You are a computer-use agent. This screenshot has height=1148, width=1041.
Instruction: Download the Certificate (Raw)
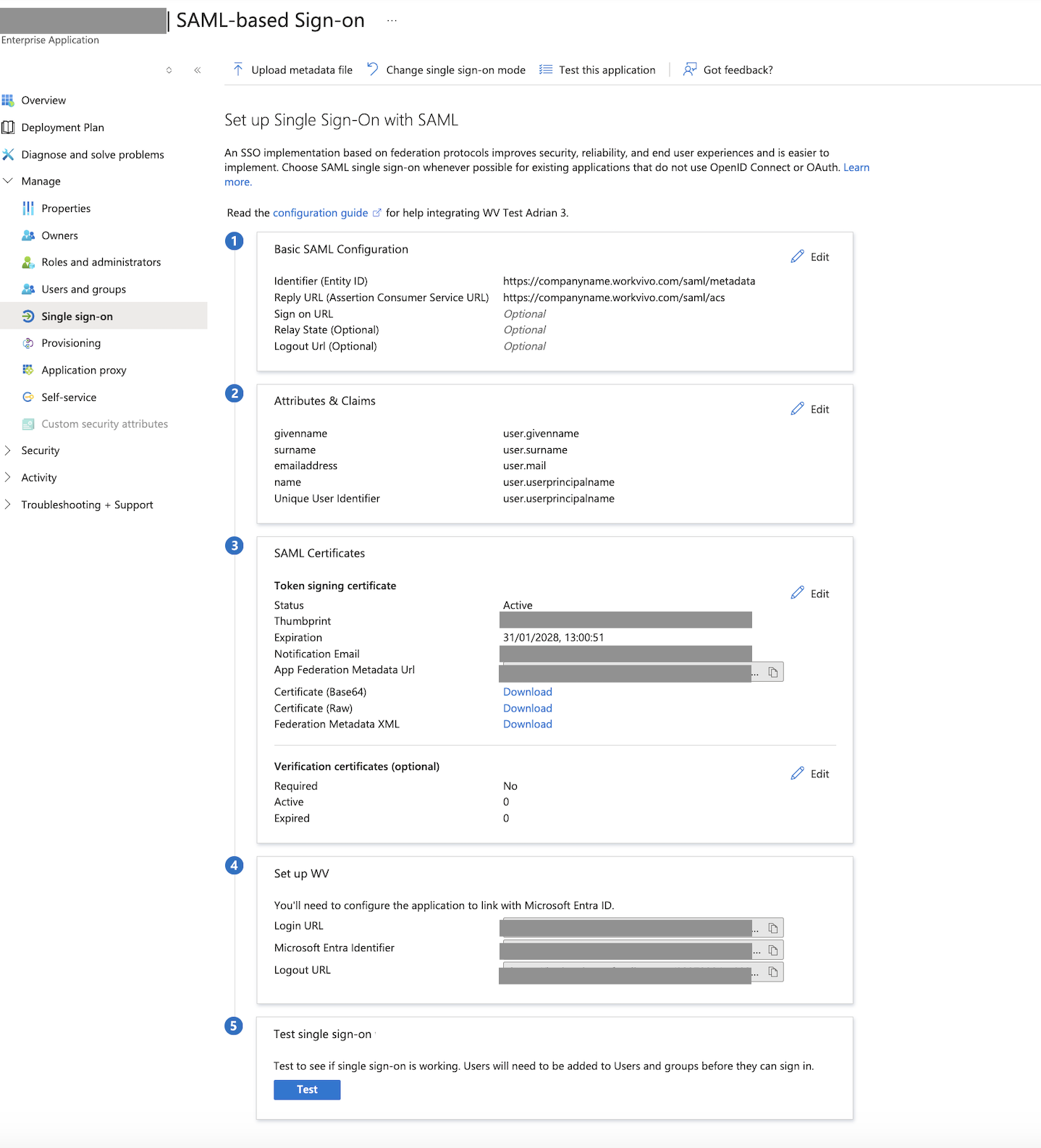[x=528, y=708]
